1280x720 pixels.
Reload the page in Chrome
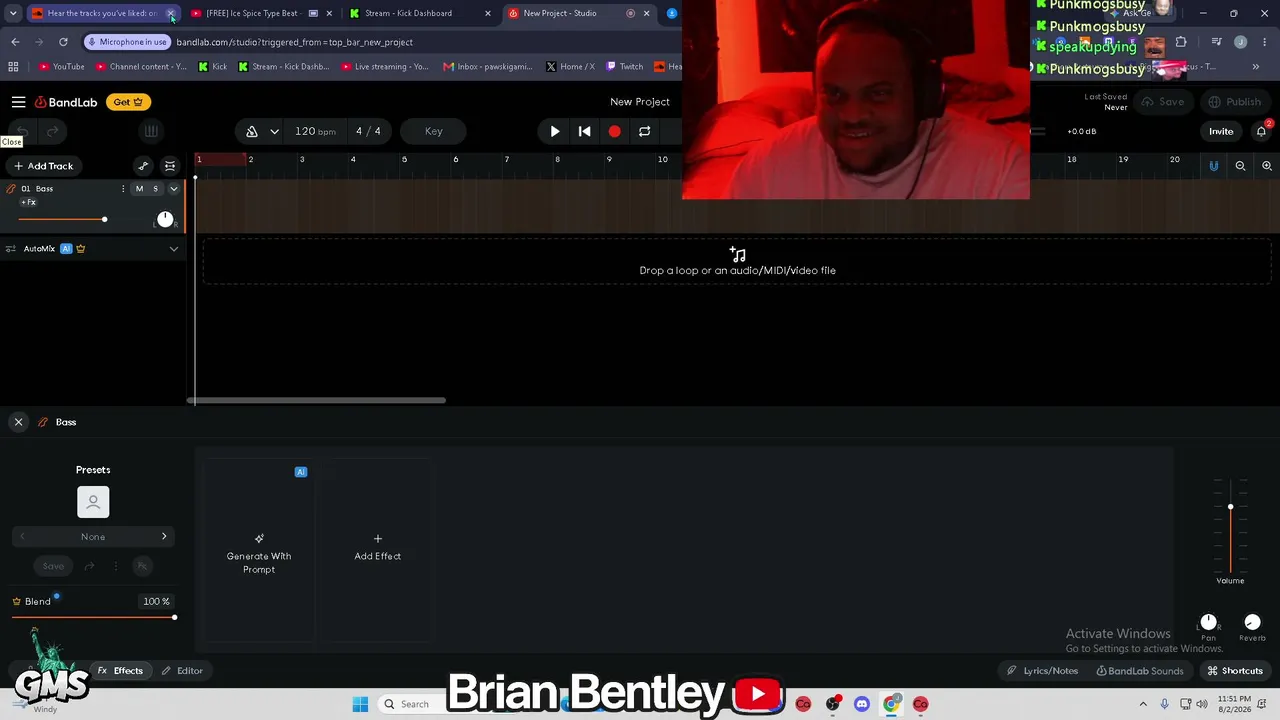pyautogui.click(x=63, y=42)
